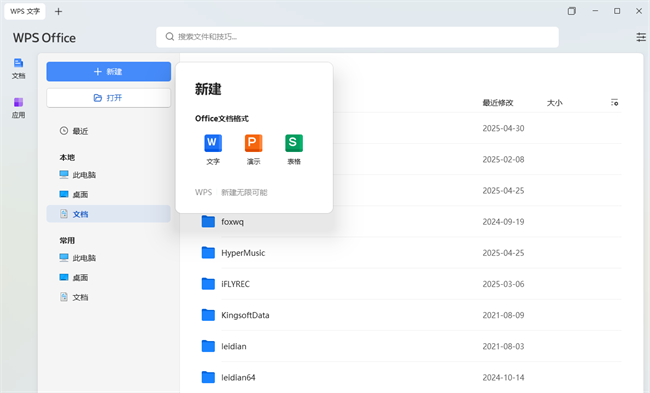
Task: Create a new 演示 presentation
Action: coord(253,150)
